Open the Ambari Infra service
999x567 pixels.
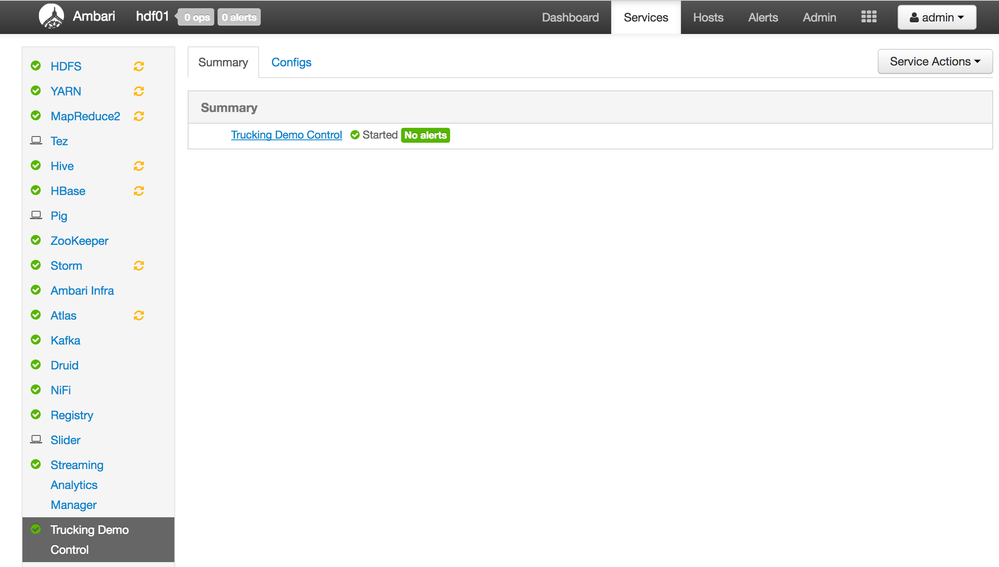coord(82,291)
